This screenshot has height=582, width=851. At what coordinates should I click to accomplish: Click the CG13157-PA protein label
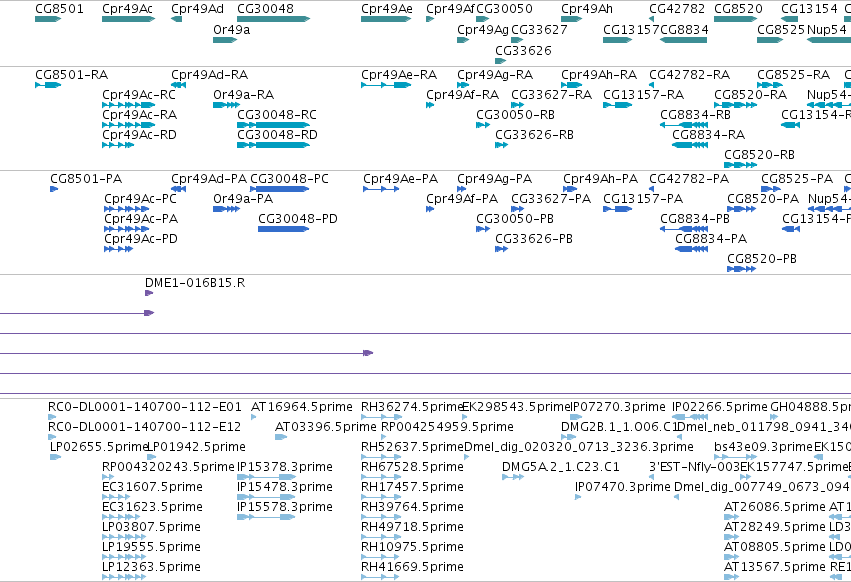643,199
